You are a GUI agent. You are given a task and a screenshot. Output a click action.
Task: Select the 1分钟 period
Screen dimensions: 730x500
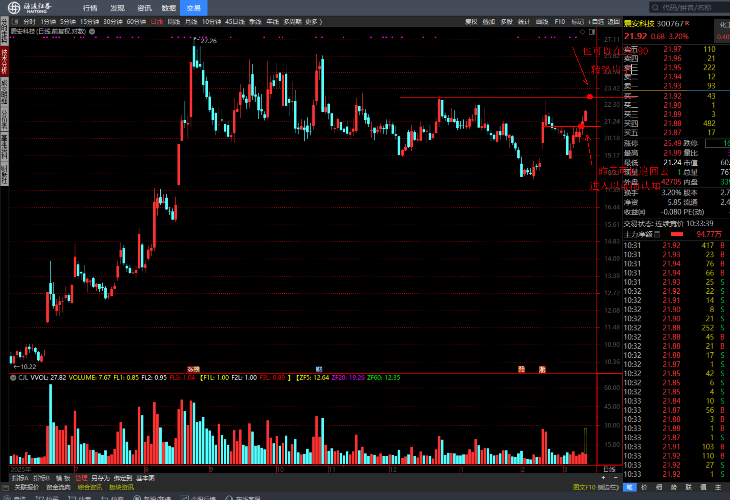click(48, 22)
